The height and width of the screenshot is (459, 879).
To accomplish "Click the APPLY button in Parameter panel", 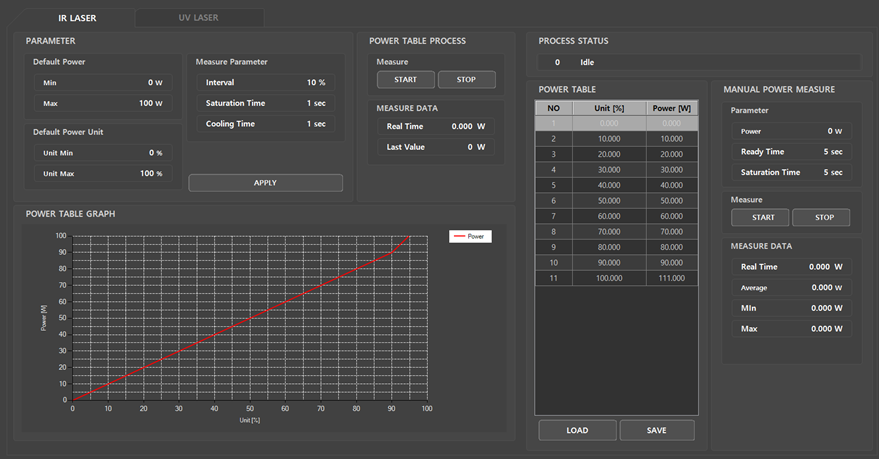I will tap(265, 183).
